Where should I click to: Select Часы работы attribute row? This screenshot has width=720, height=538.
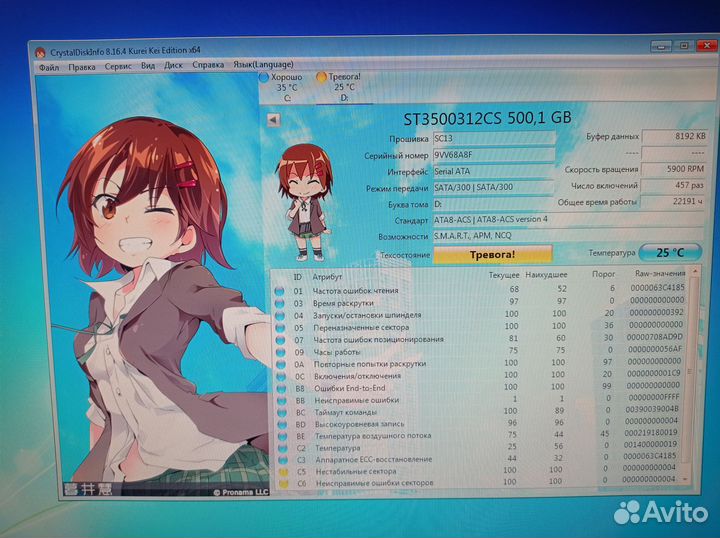[x=480, y=351]
